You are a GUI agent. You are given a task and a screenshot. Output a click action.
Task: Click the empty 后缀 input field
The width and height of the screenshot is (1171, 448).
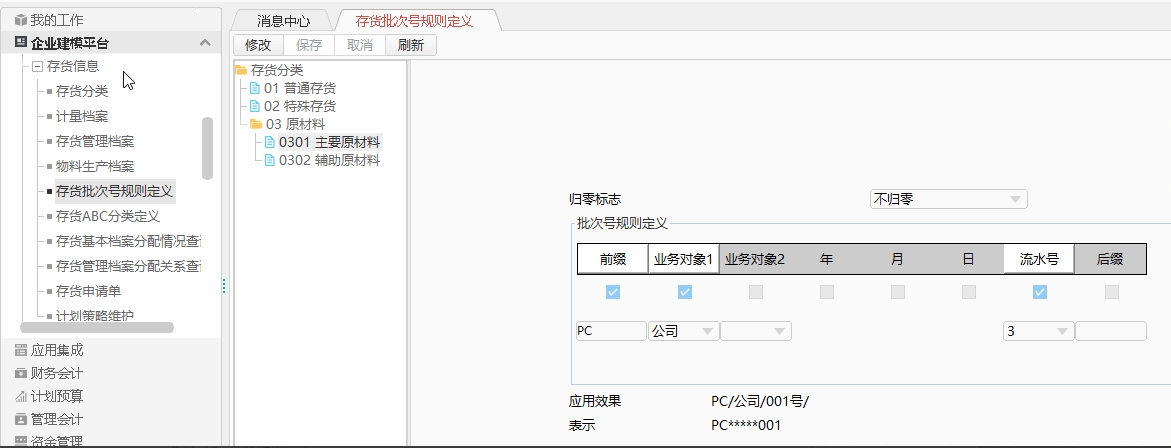click(x=1111, y=331)
